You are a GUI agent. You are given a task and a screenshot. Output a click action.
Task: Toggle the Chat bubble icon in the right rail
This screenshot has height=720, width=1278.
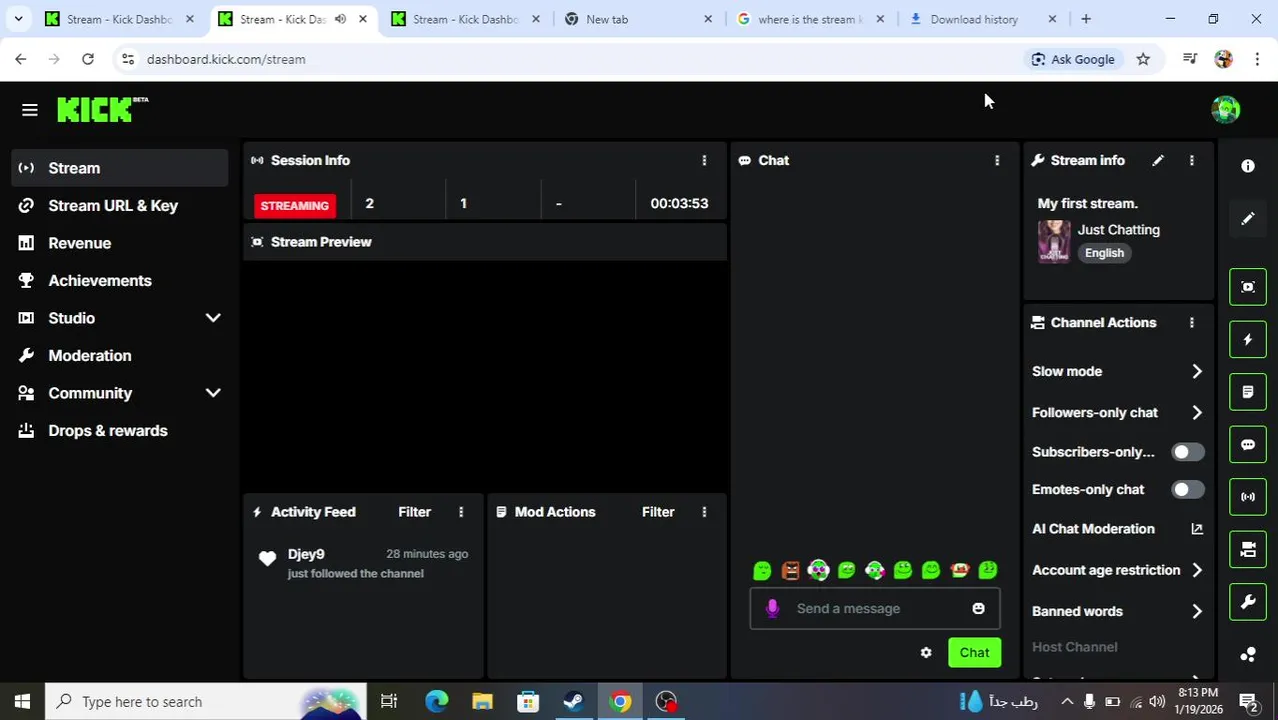pyautogui.click(x=1248, y=445)
